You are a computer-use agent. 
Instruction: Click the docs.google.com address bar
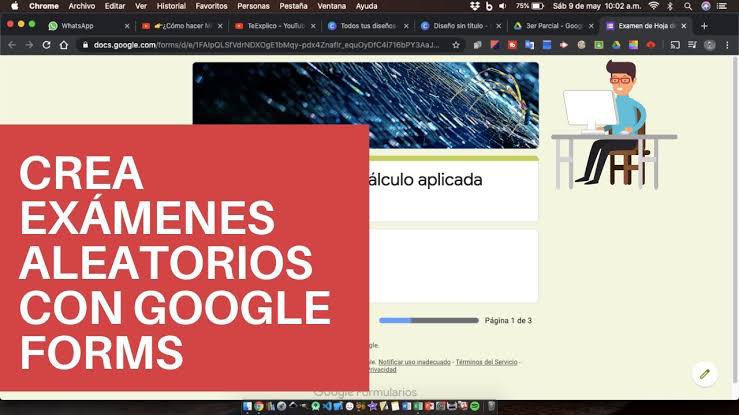(266, 45)
